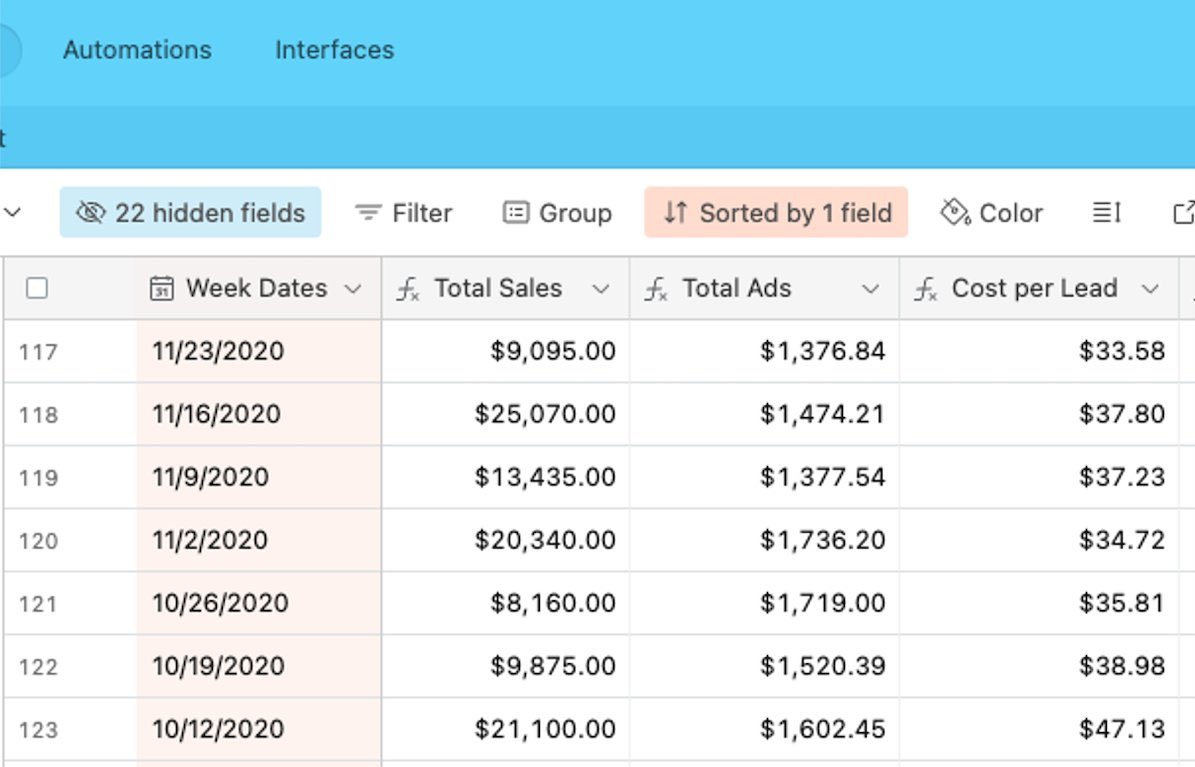Select the $38.98 Cost per Lead cell
Viewport: 1195px width, 767px height.
1039,666
